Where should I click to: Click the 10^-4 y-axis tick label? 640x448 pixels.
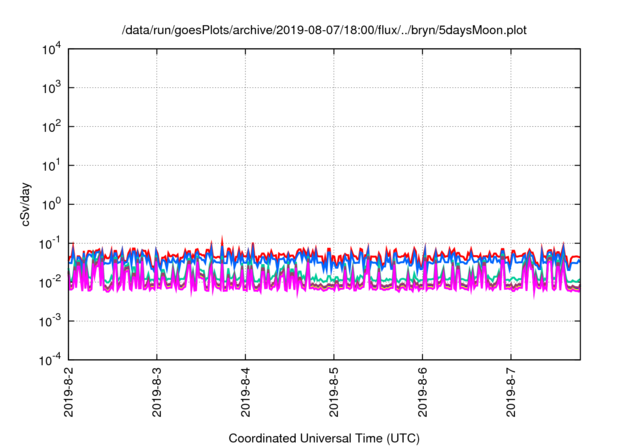[49, 360]
